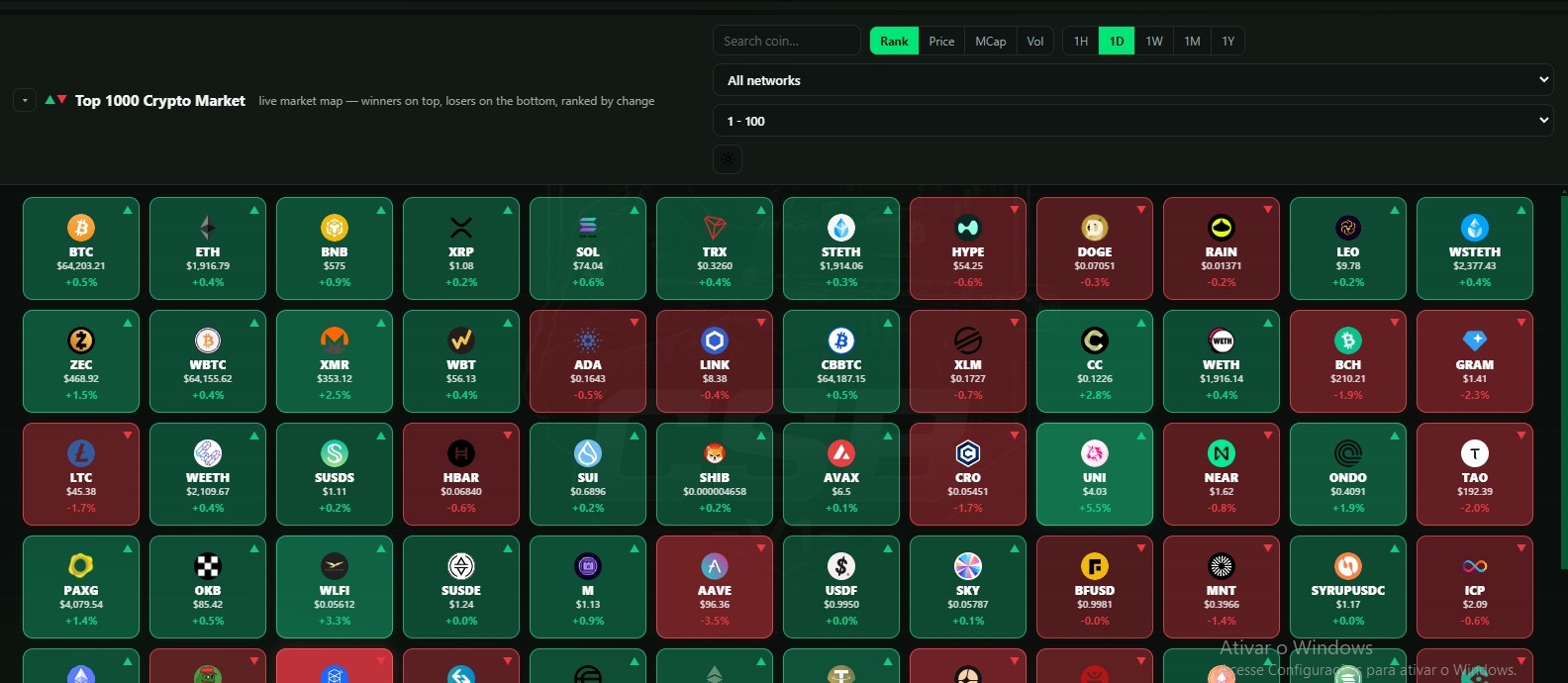Click the SUI price $0.6896
The image size is (1568, 683).
coord(588,492)
